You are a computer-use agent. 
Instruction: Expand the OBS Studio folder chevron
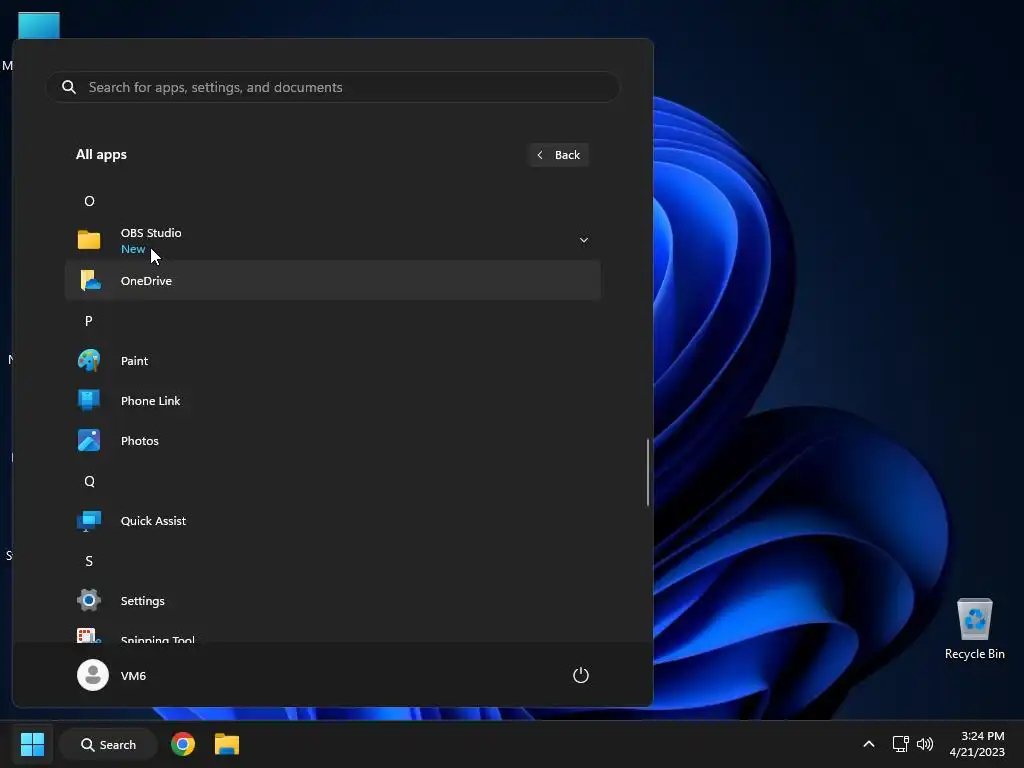click(x=584, y=240)
